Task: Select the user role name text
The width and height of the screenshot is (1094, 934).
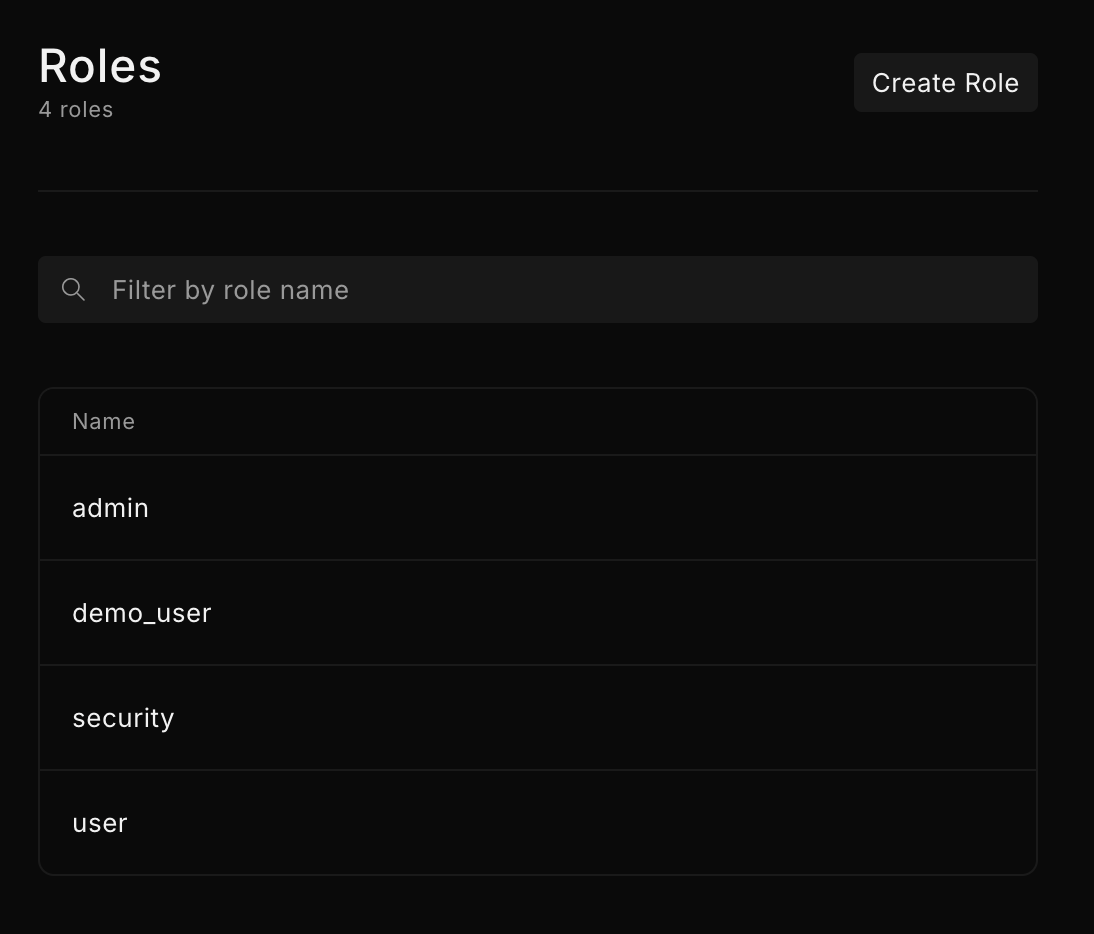Action: 100,823
